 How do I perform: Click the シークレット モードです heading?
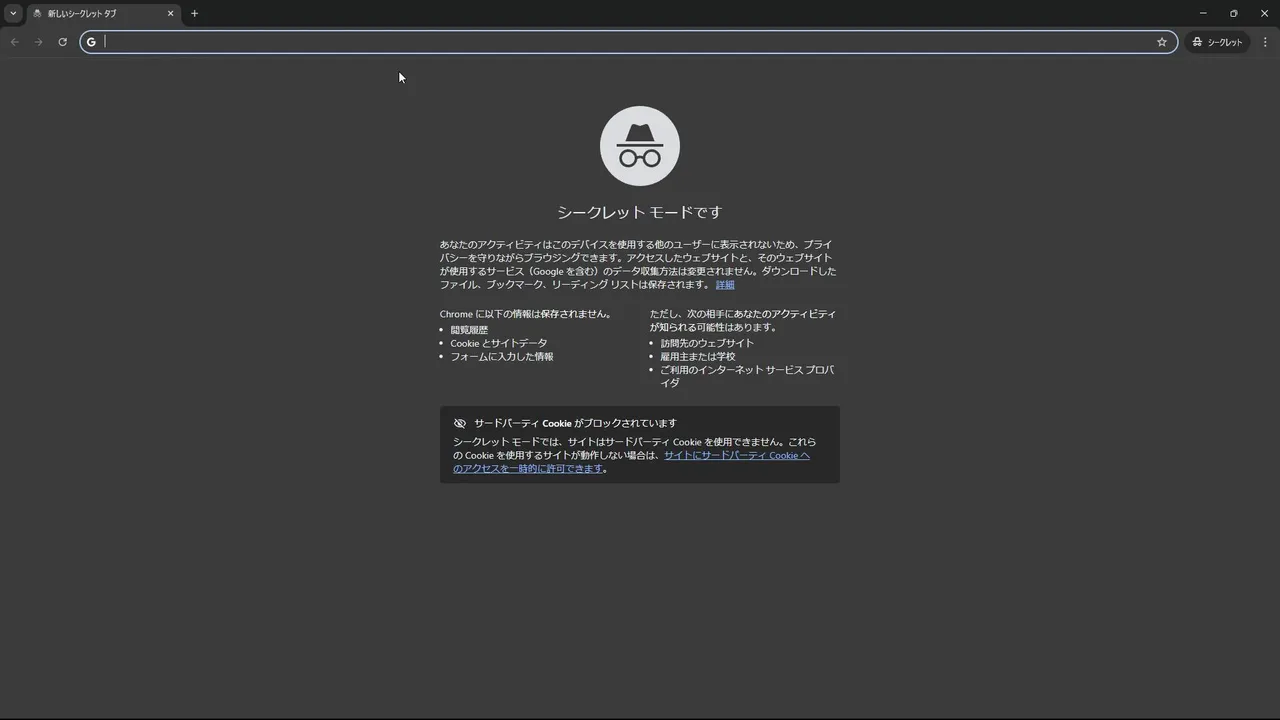pyautogui.click(x=640, y=212)
